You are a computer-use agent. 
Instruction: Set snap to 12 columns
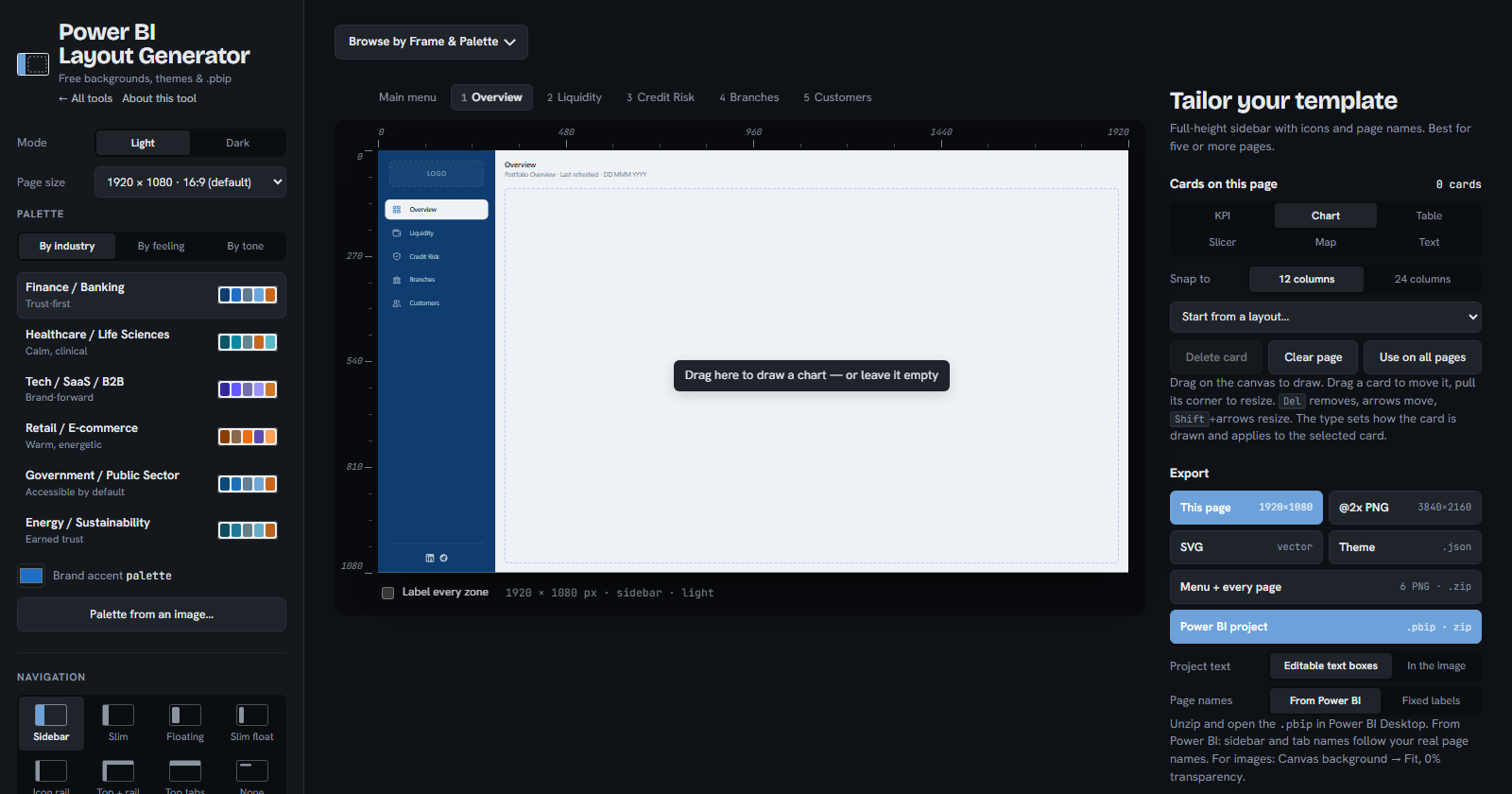[1307, 279]
